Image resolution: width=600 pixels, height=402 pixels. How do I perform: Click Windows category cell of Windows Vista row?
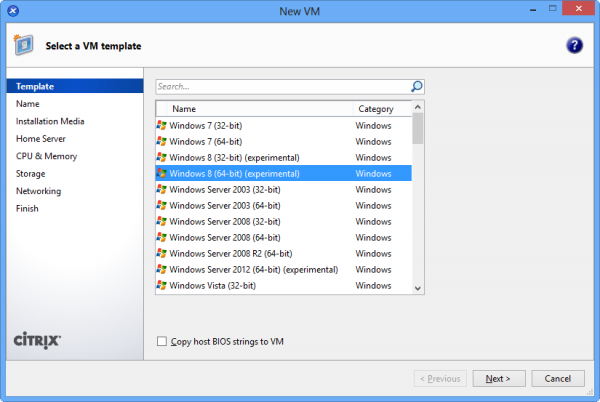(x=373, y=286)
